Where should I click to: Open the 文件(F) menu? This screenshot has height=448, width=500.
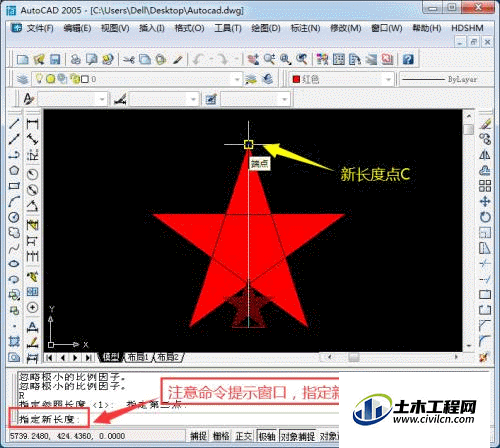(40, 28)
